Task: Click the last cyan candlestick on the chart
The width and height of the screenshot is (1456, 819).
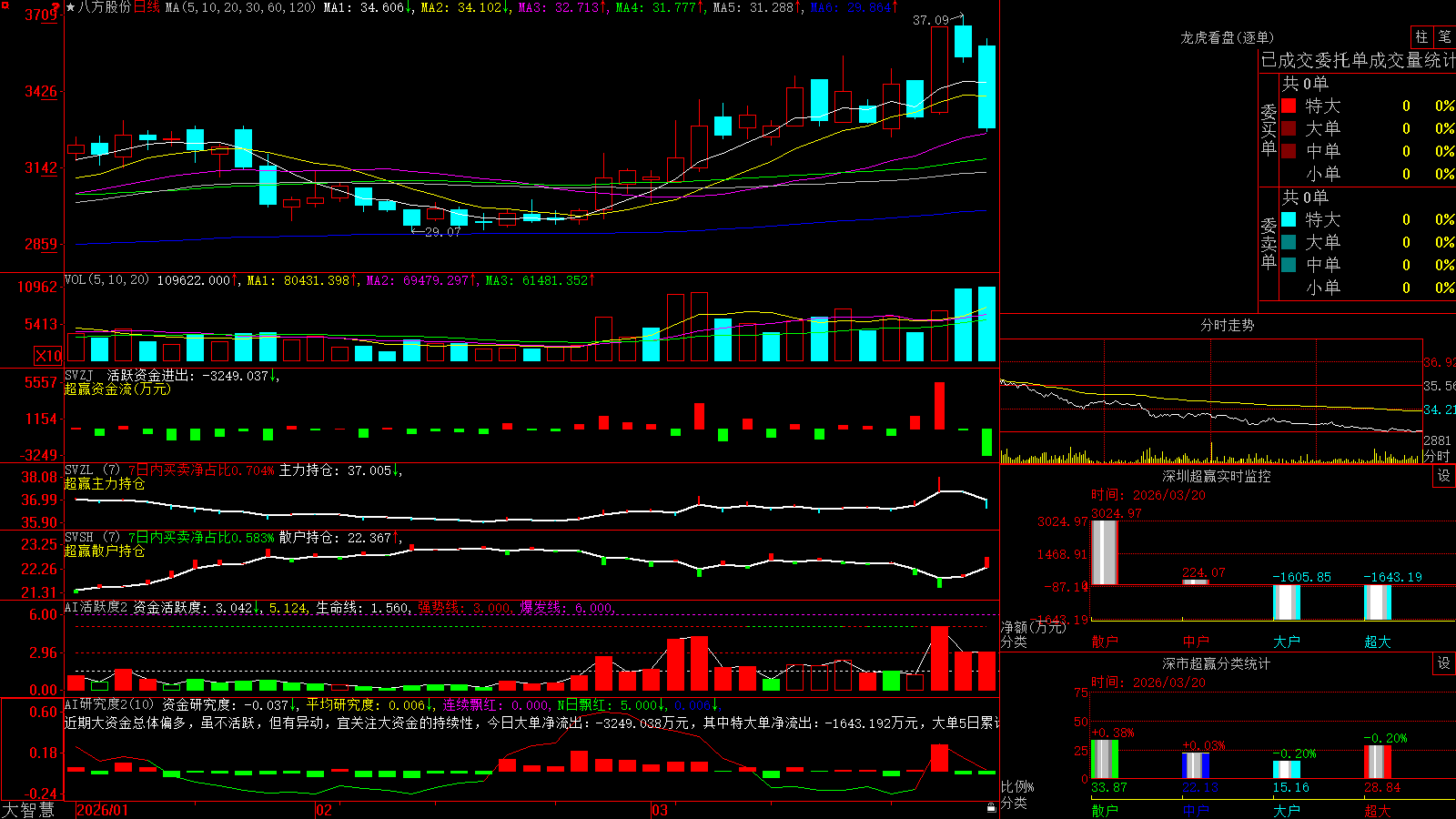Action: (x=986, y=86)
